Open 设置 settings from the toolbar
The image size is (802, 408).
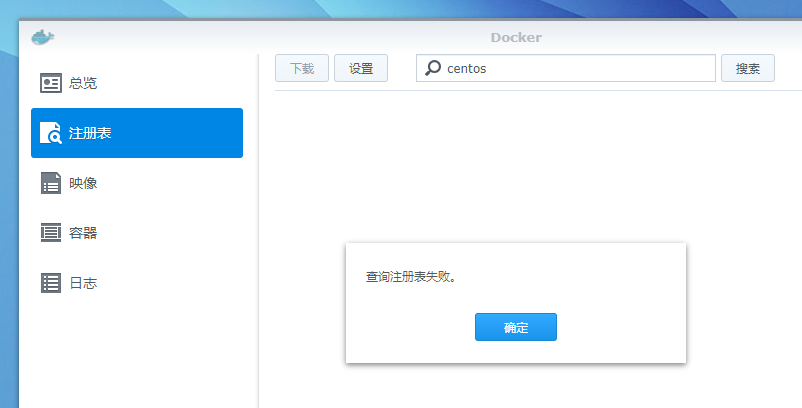coord(361,69)
